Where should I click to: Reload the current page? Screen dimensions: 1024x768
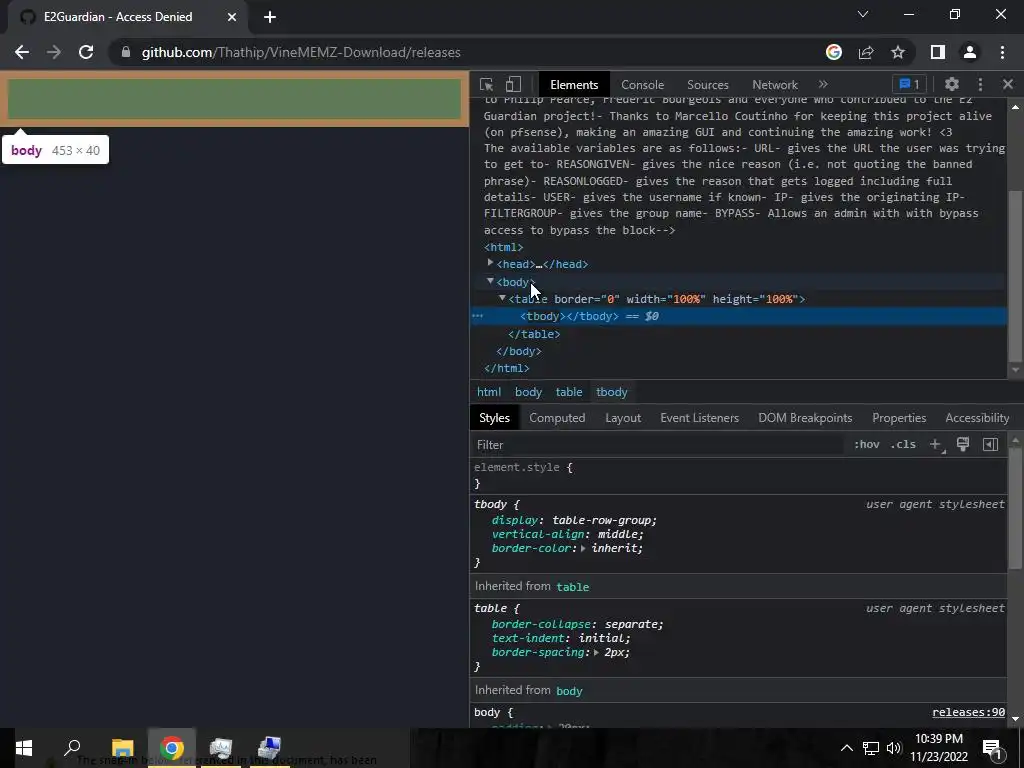pos(86,52)
